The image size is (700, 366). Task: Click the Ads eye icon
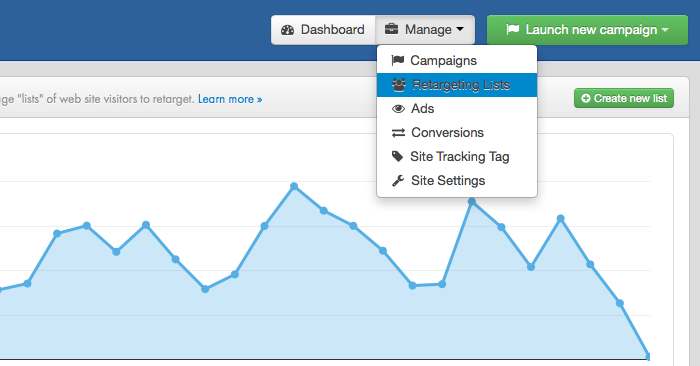pos(398,109)
